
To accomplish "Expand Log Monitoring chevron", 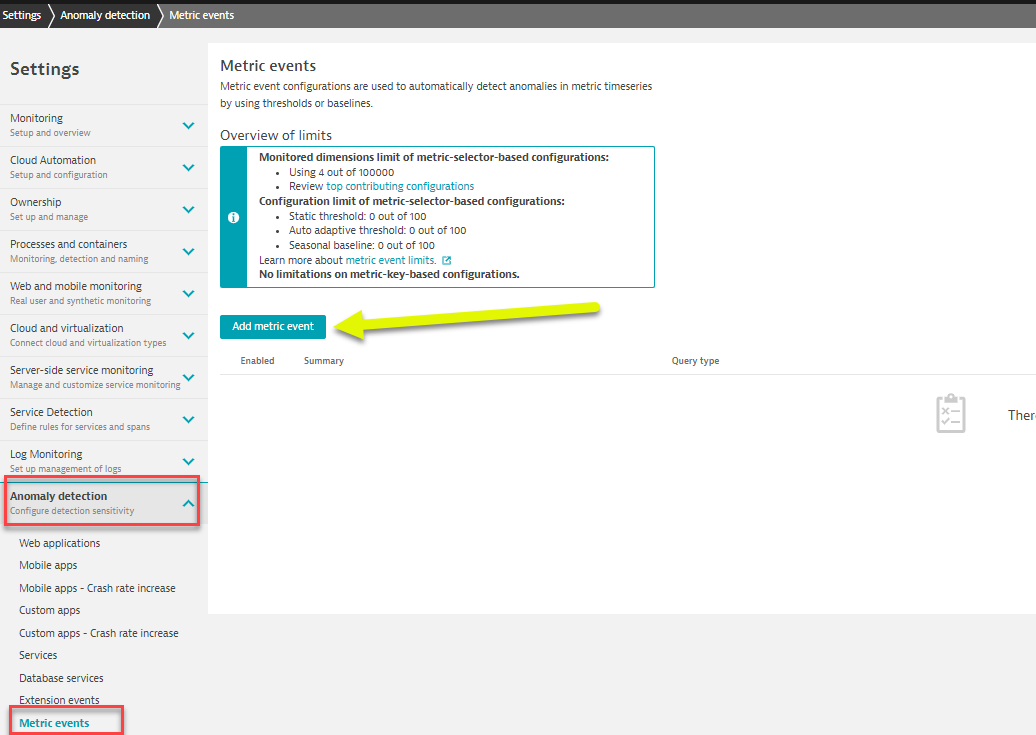I will pos(188,461).
